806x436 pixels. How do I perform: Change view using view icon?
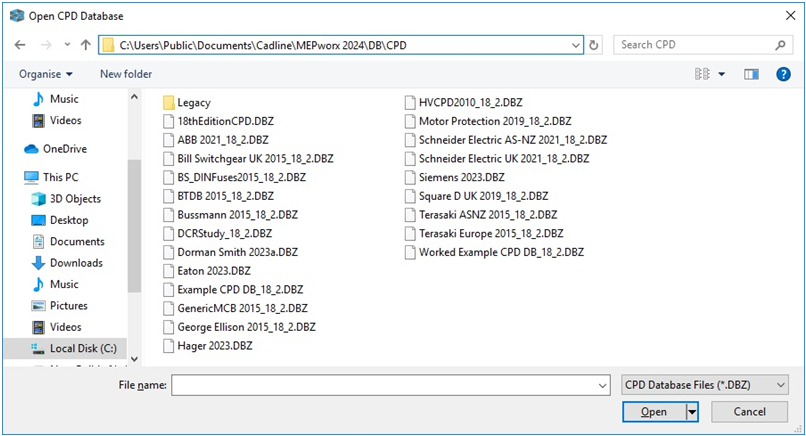[702, 74]
